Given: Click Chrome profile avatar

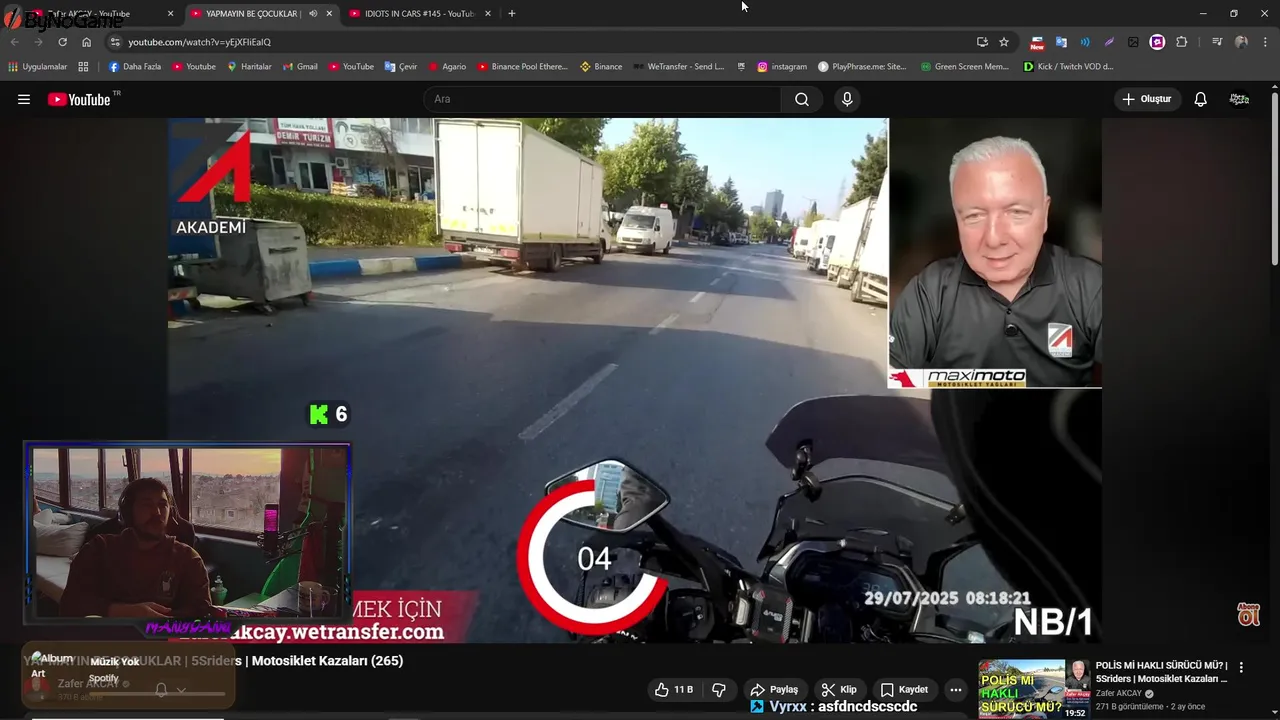Looking at the screenshot, I should (x=1241, y=42).
